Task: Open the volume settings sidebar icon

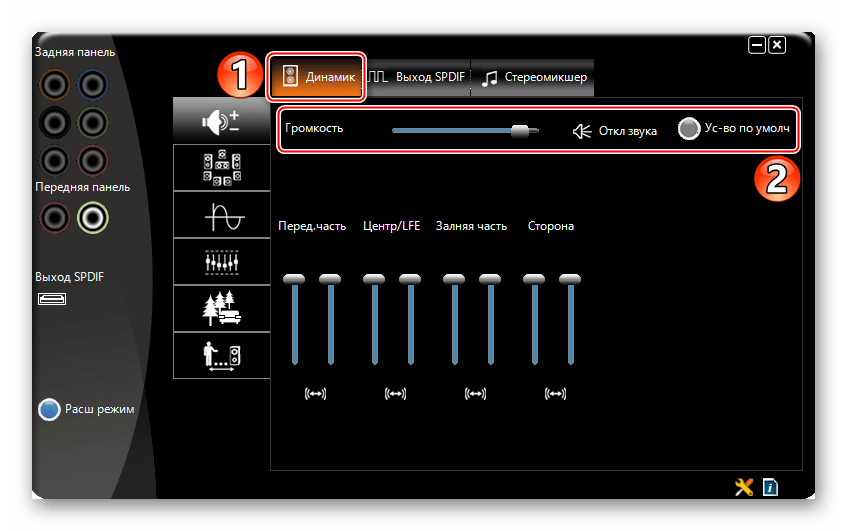Action: click(221, 121)
